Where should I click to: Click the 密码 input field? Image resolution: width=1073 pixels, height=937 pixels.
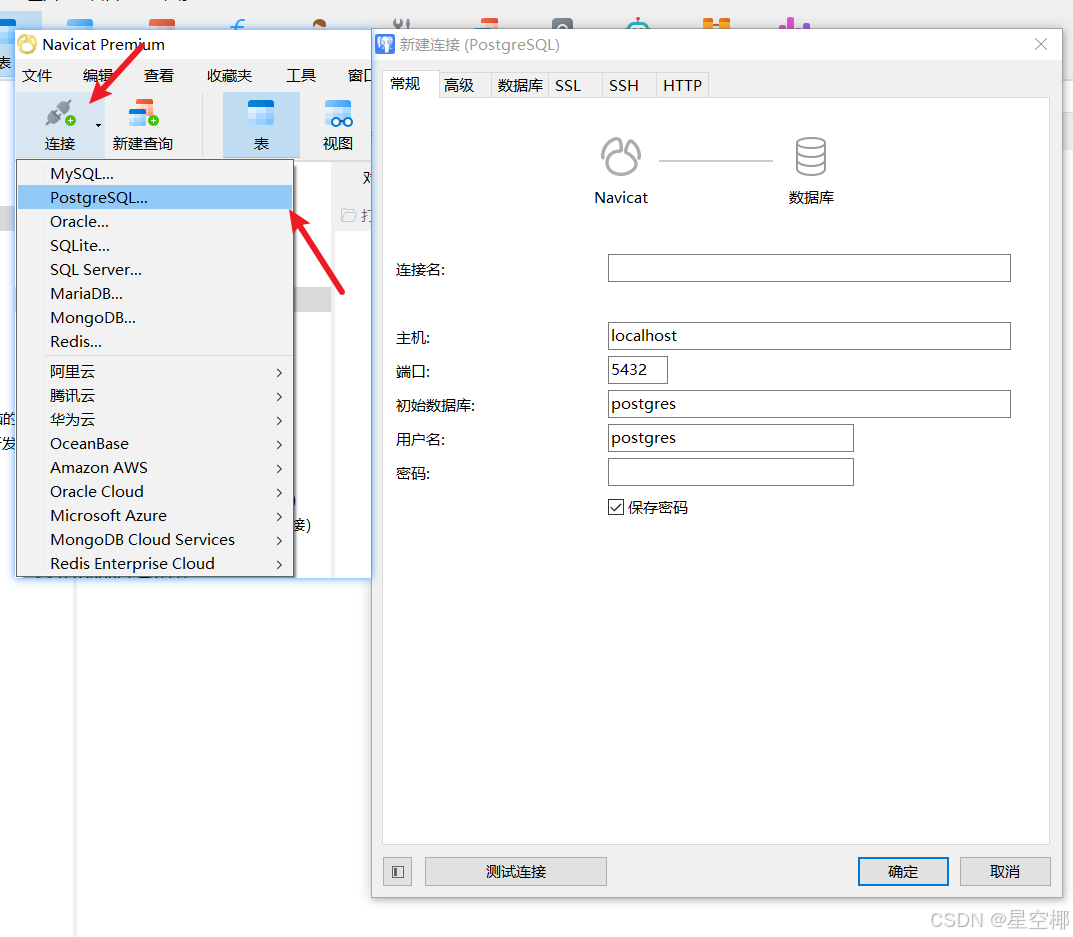pyautogui.click(x=730, y=472)
